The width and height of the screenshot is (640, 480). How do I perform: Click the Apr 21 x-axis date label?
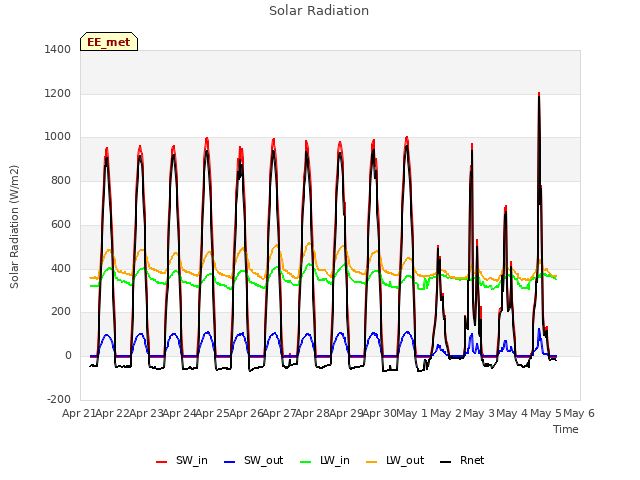(x=79, y=413)
